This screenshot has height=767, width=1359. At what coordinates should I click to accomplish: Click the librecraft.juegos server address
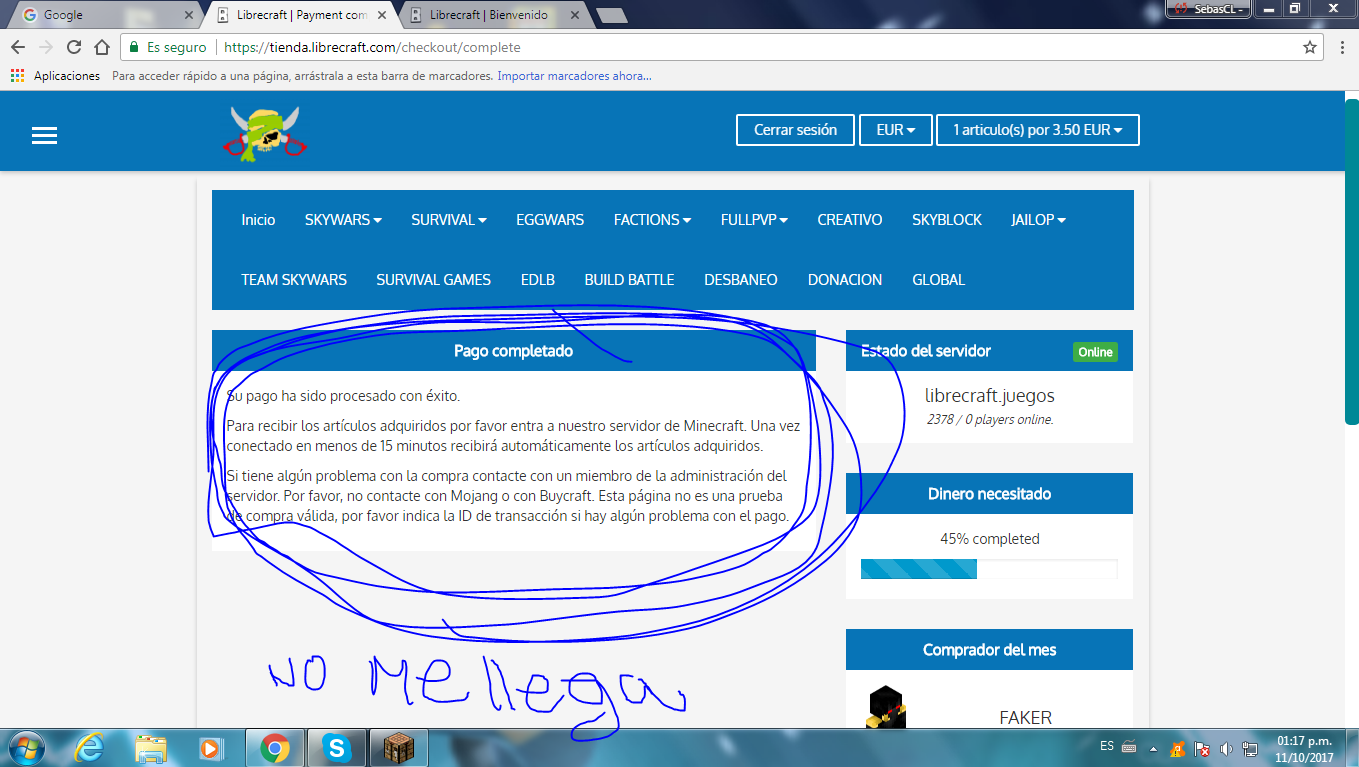coord(990,396)
